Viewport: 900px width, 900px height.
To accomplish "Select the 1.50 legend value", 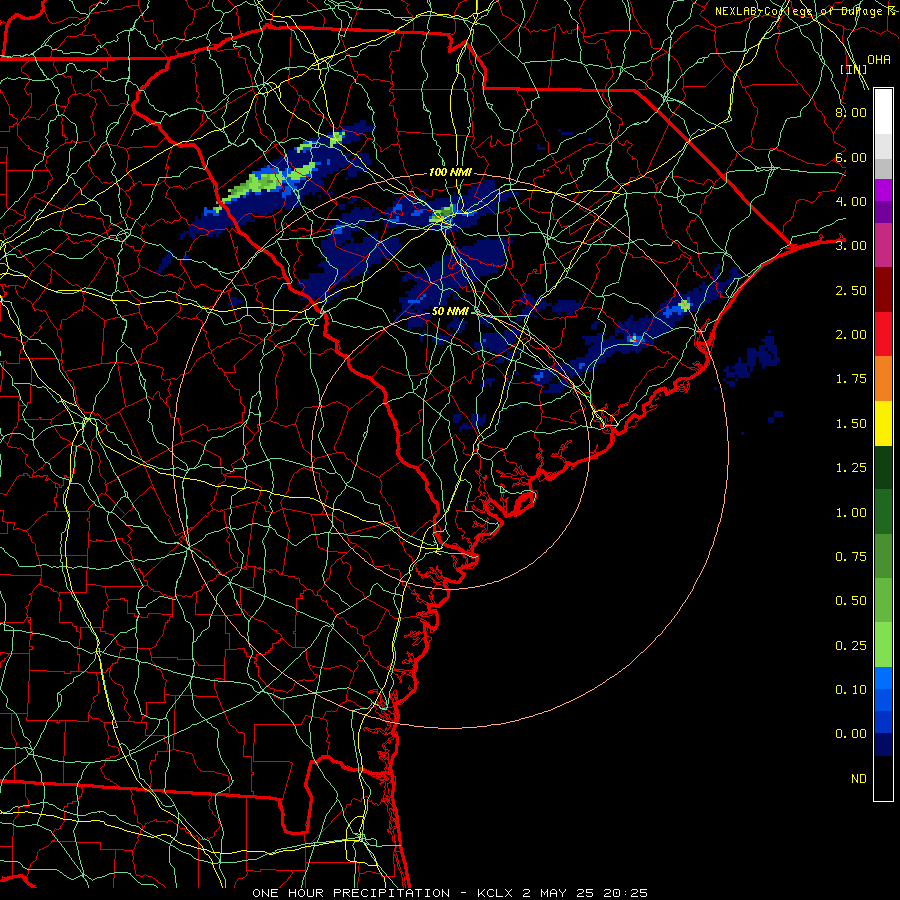I will point(851,424).
